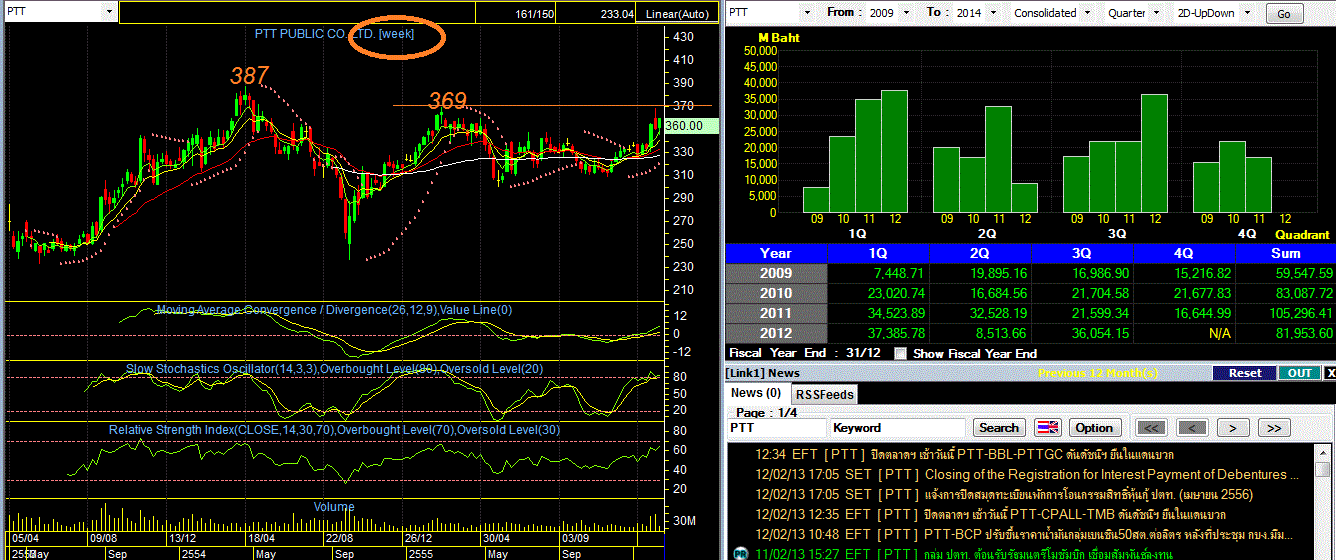Viewport: 1336px width, 560px height.
Task: Open the 11/02/13 15:27 EFT news item
Action: [x=1022, y=553]
